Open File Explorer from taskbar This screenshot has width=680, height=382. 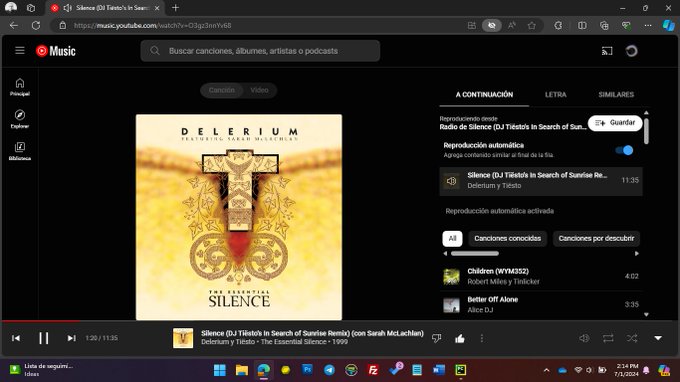click(242, 370)
